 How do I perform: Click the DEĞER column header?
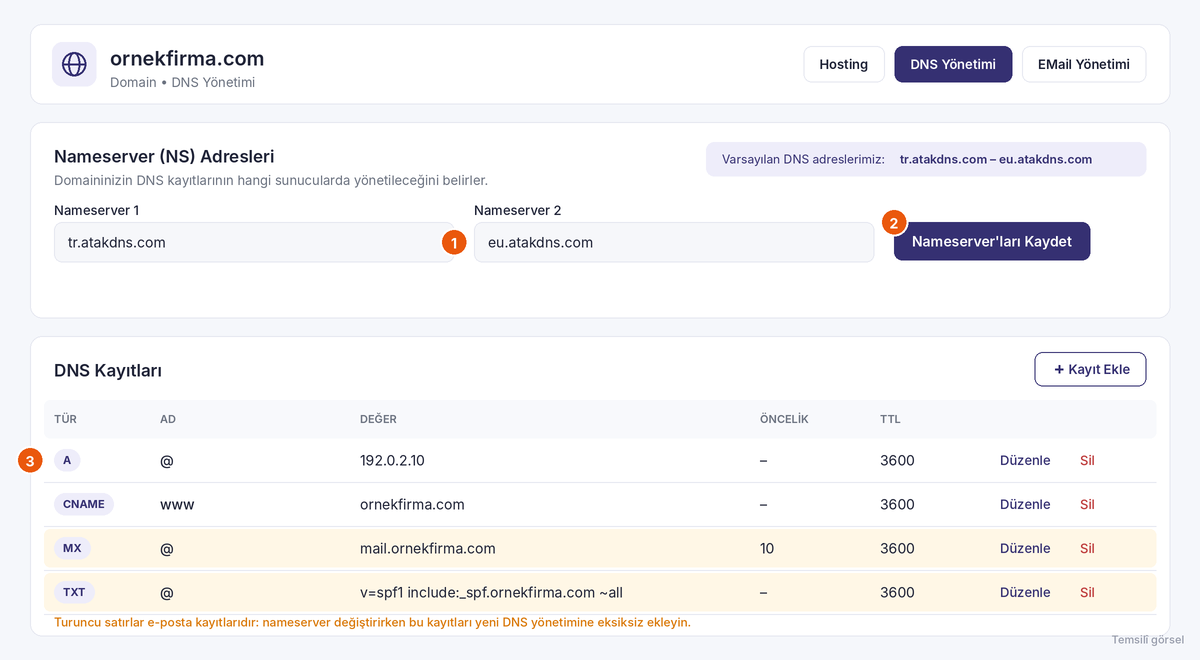coord(378,419)
